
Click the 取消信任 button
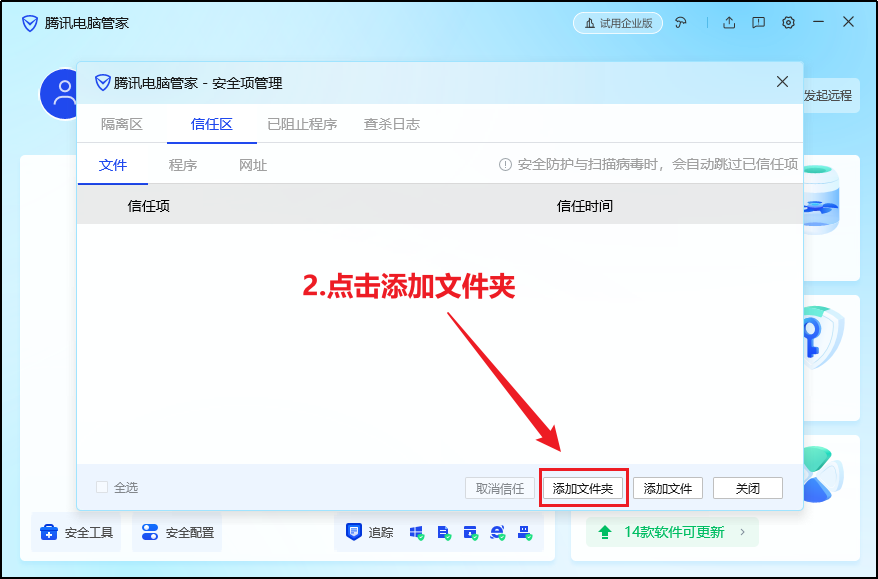point(500,488)
